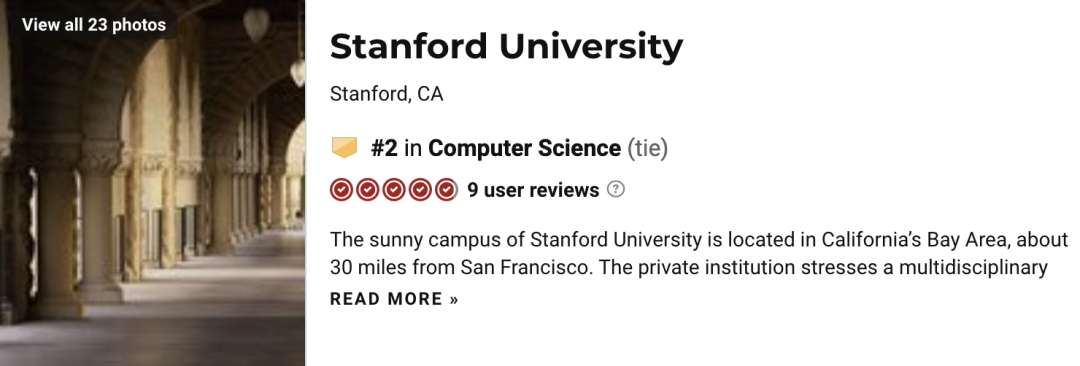Click the double-arrow after READ MORE
The image size is (1080, 366).
tap(453, 300)
